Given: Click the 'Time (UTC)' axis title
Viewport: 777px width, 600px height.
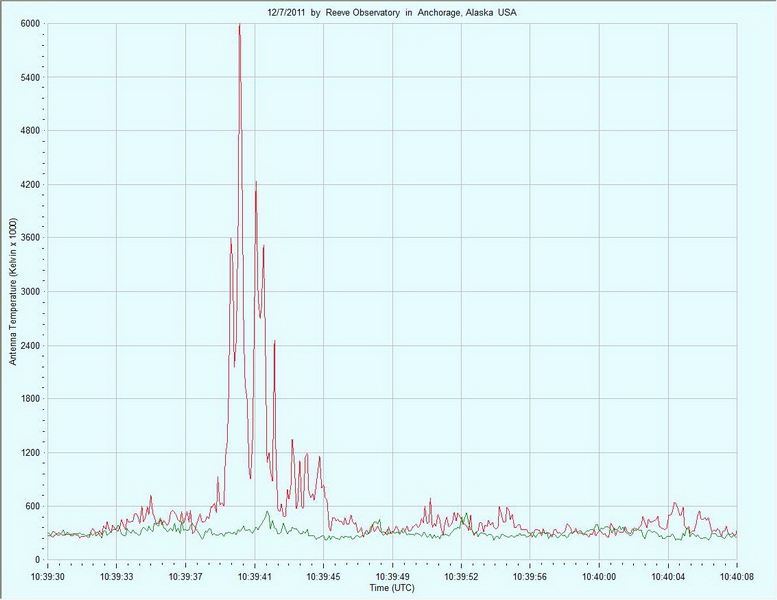Looking at the screenshot, I should pos(391,588).
